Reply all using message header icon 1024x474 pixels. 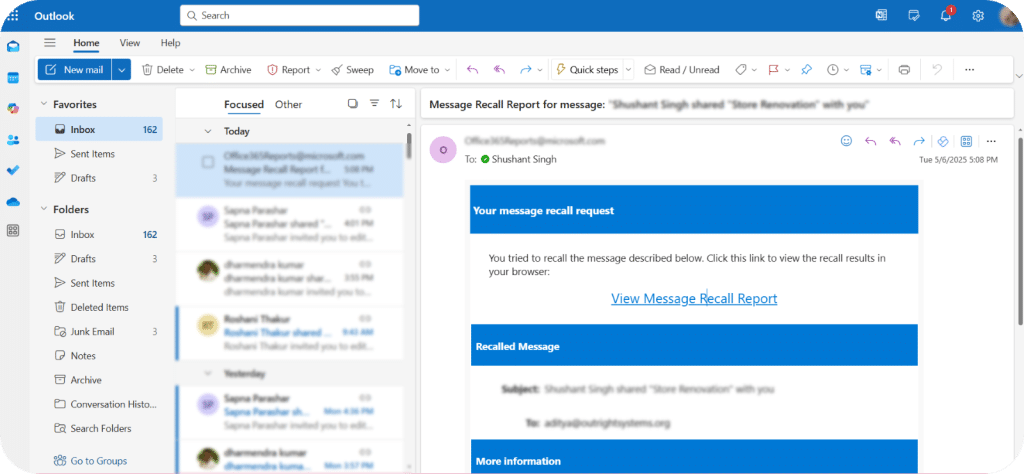click(895, 141)
